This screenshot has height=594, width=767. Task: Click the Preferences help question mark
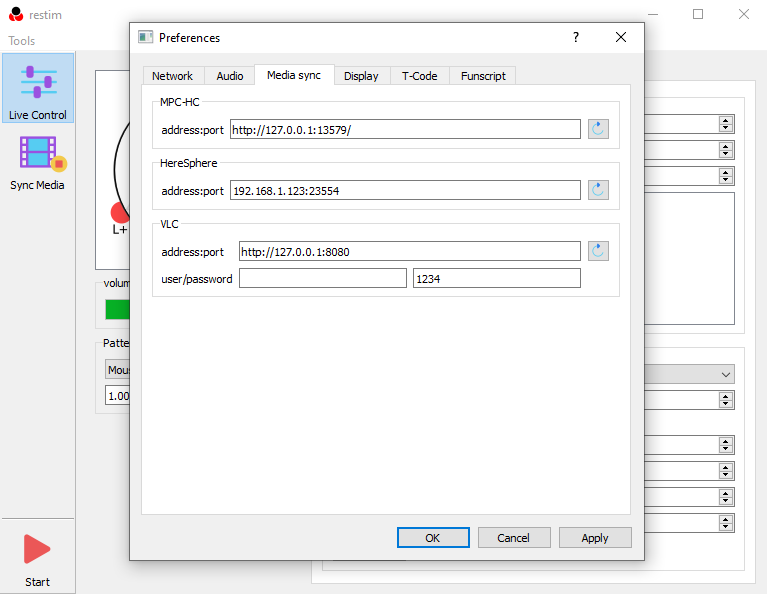point(575,38)
